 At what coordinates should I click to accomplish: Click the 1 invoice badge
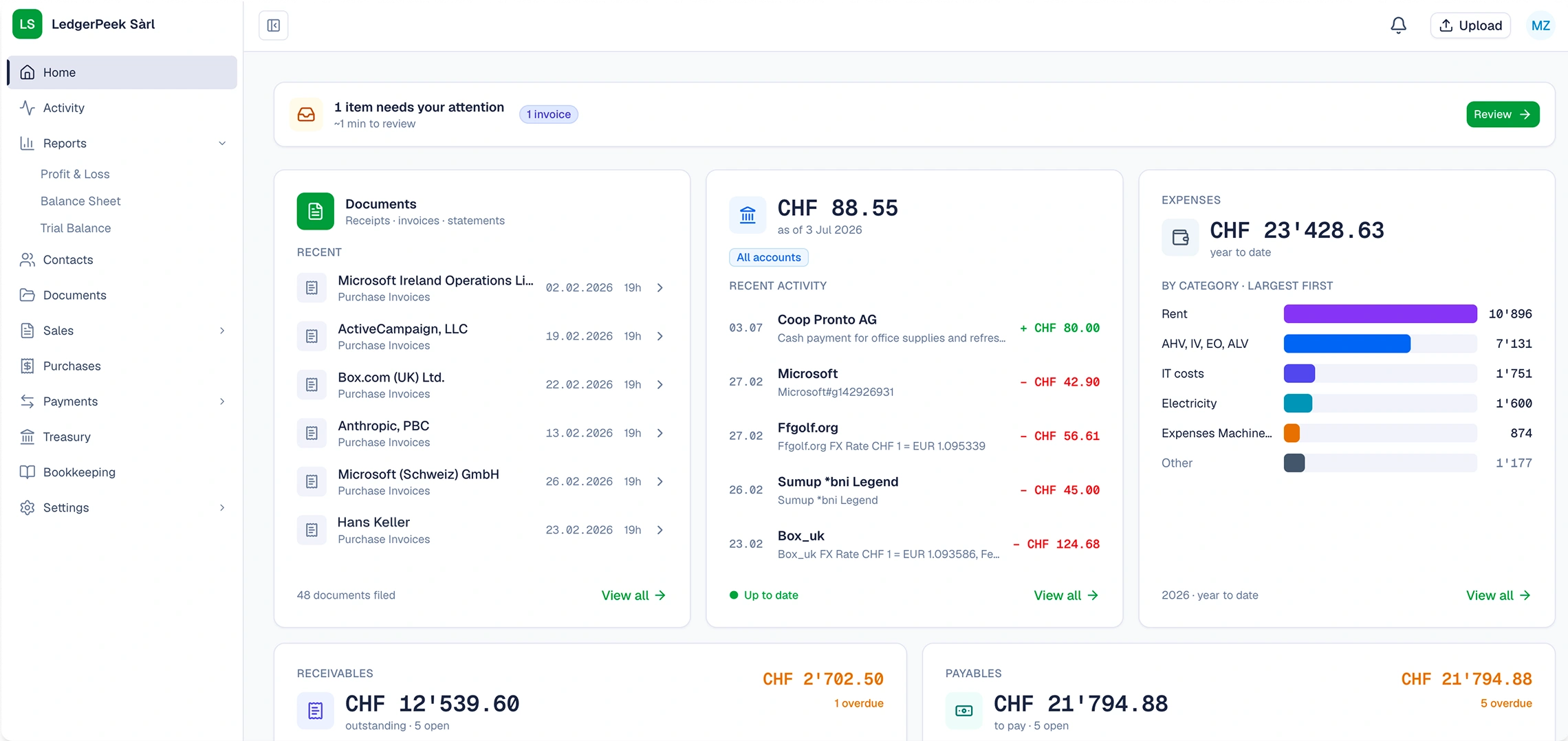coord(548,114)
